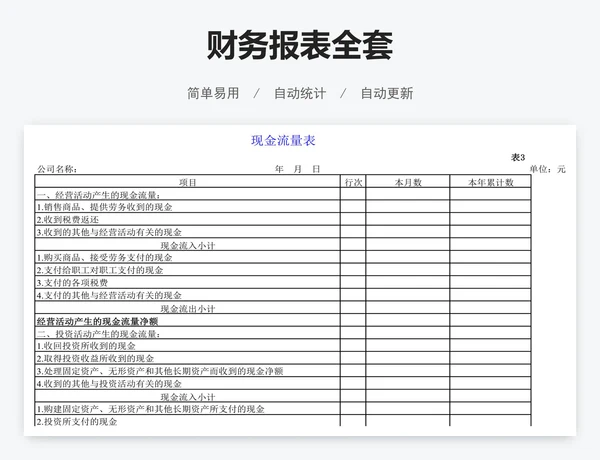This screenshot has width=600, height=460.
Task: Select row 3.处理固定资产、无形资产 现金净额
Action: click(x=283, y=371)
